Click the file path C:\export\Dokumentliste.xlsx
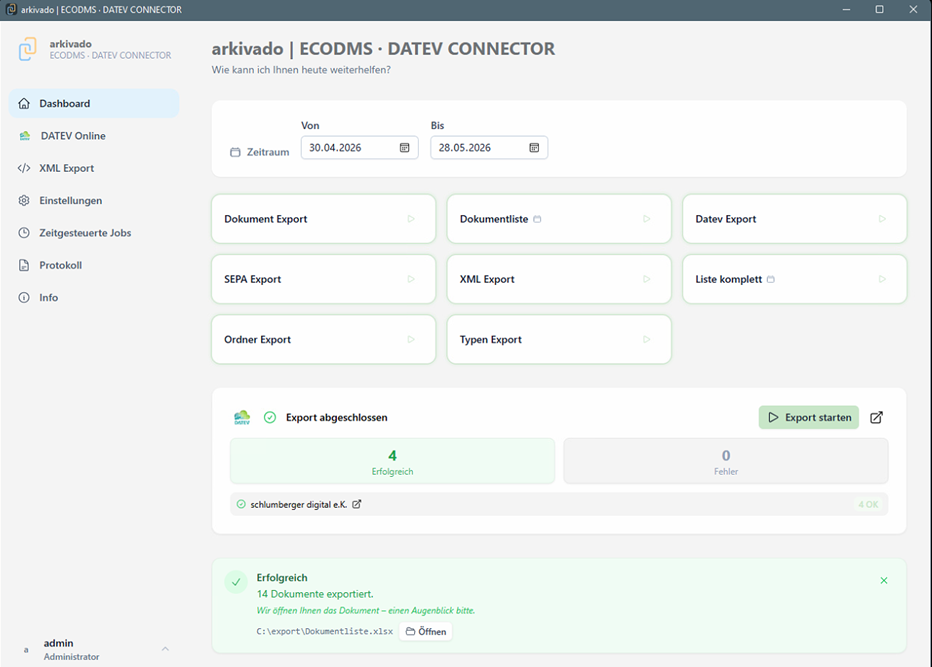 (x=325, y=631)
